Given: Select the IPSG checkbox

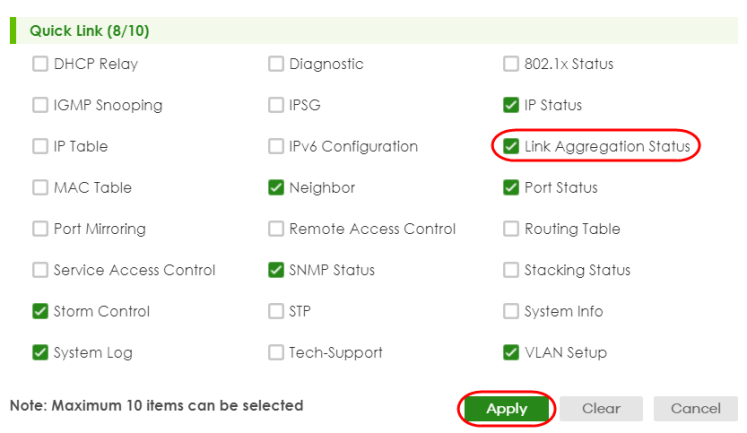Looking at the screenshot, I should [276, 105].
